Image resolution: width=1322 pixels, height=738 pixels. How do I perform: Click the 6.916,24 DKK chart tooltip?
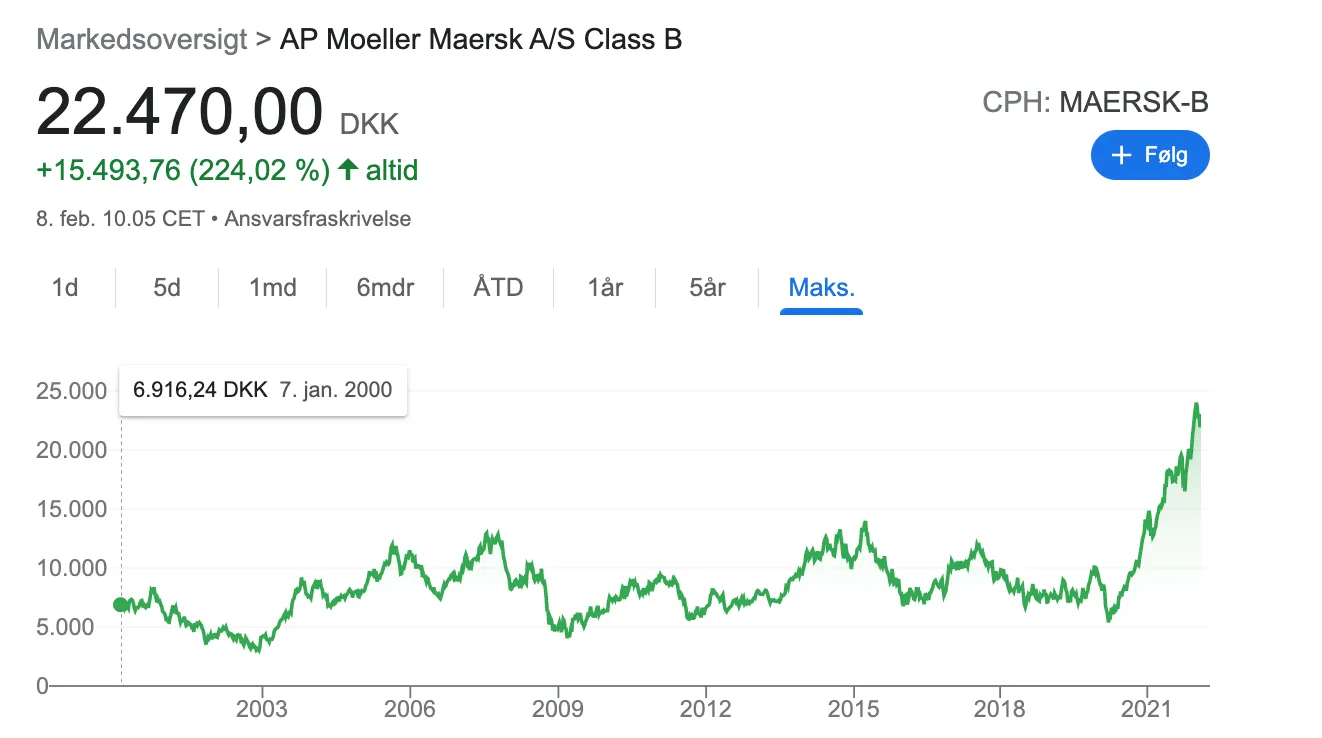click(263, 390)
